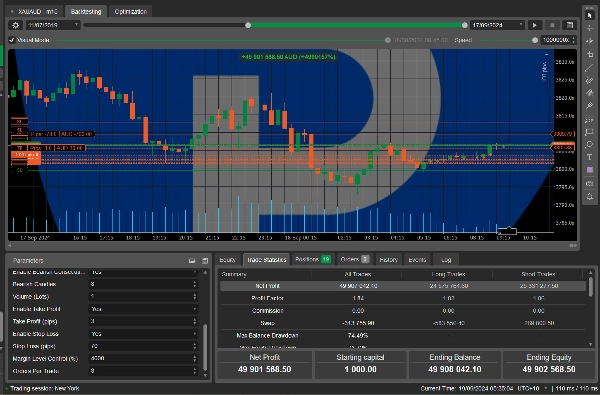
Task: Select the measure/crop tool in drawing toolbar
Action: point(590,54)
